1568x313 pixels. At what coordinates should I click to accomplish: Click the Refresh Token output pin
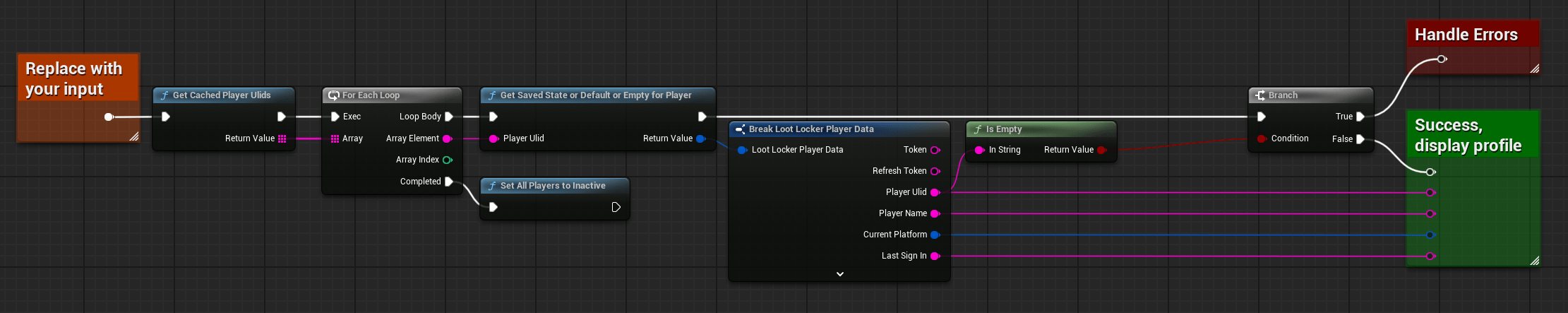tap(935, 171)
